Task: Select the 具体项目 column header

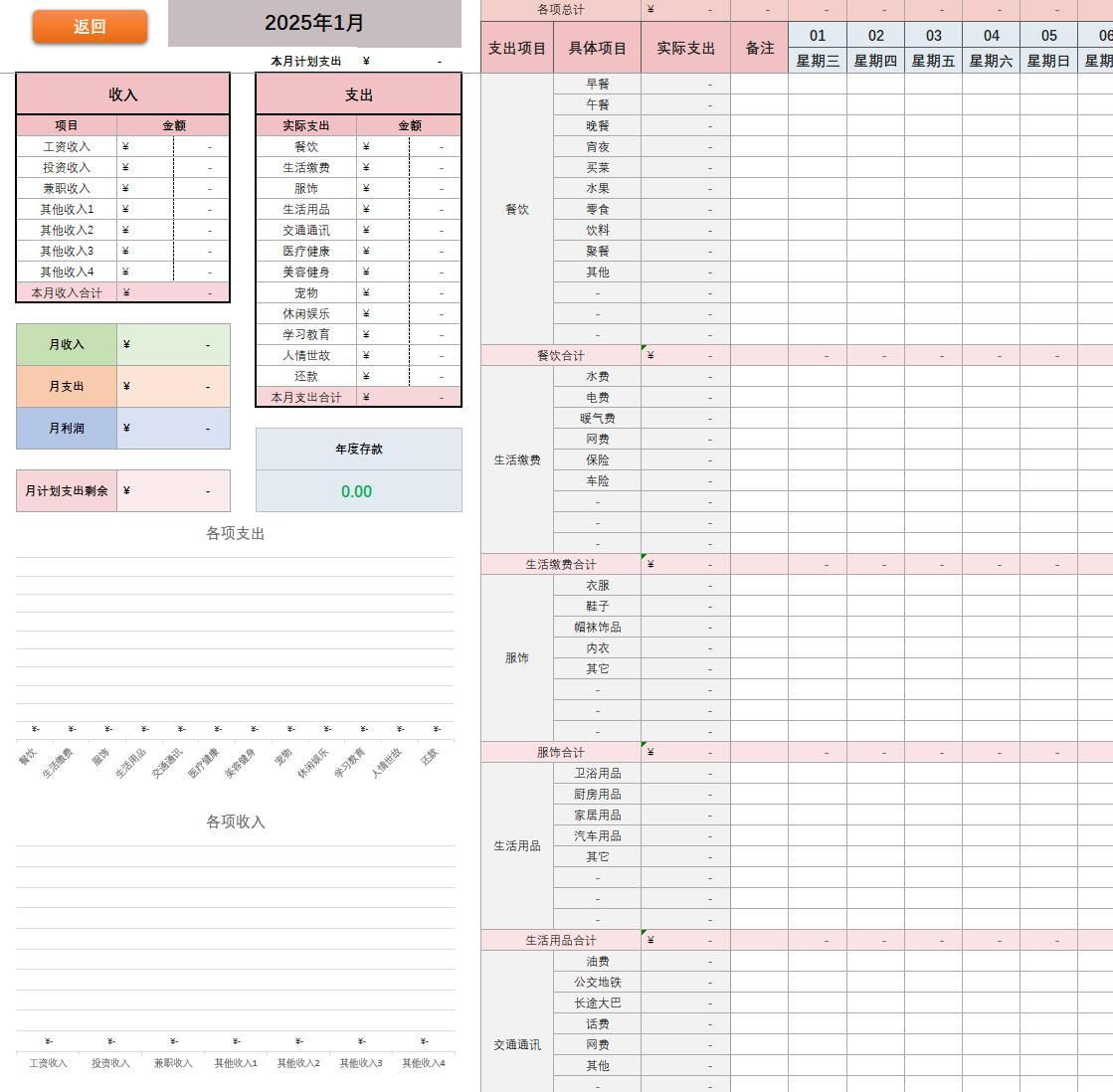Action: click(597, 48)
